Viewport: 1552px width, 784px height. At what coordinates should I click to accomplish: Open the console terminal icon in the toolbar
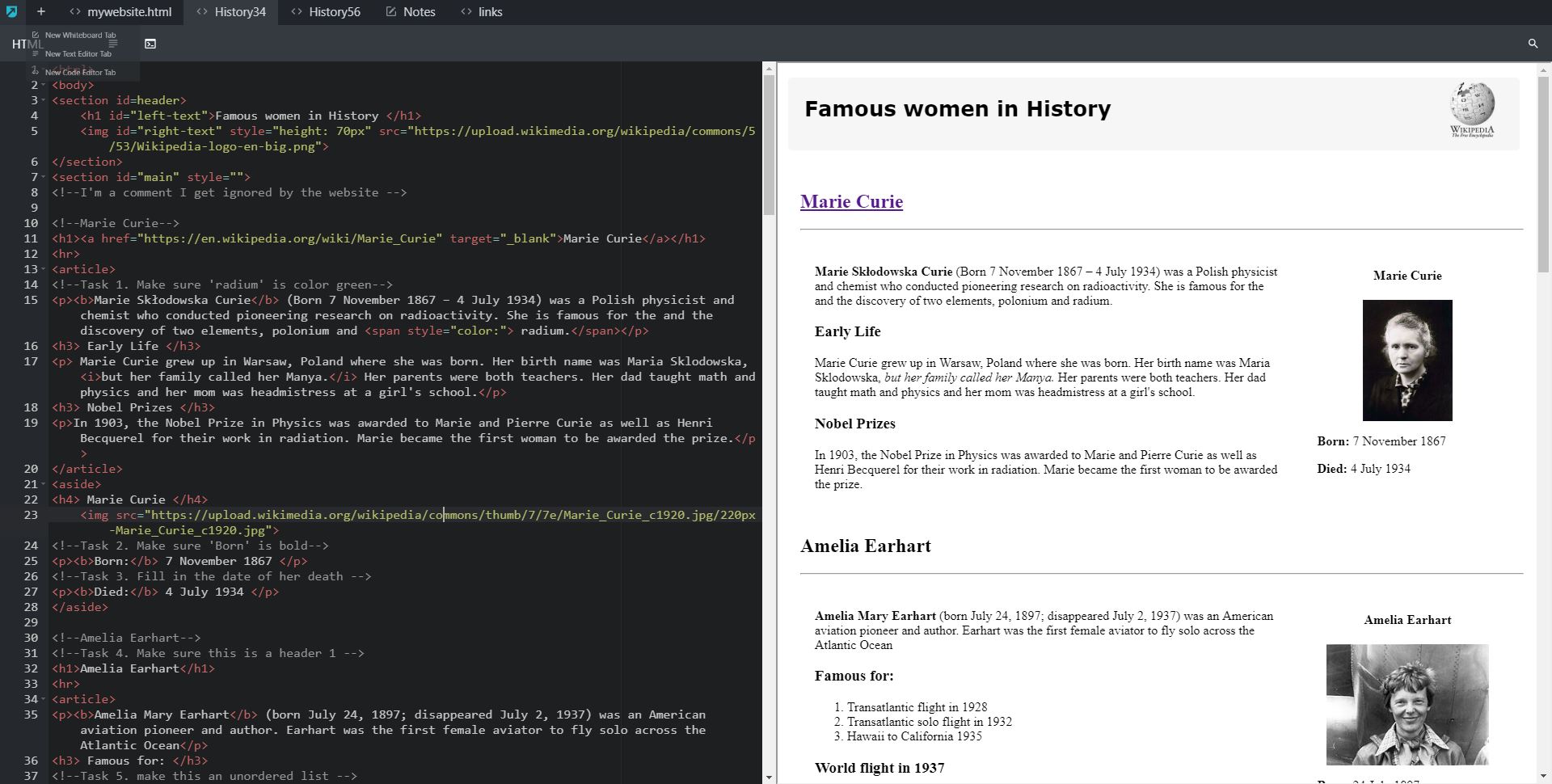point(150,44)
